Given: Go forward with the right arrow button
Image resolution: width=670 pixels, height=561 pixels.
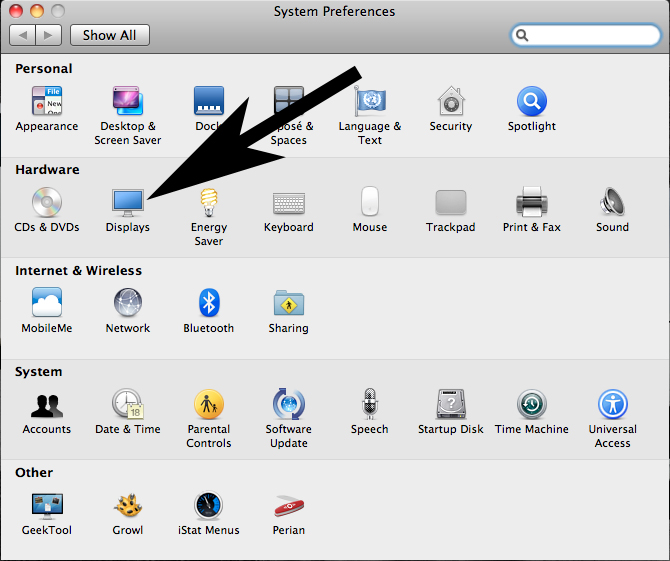Looking at the screenshot, I should (x=49, y=35).
